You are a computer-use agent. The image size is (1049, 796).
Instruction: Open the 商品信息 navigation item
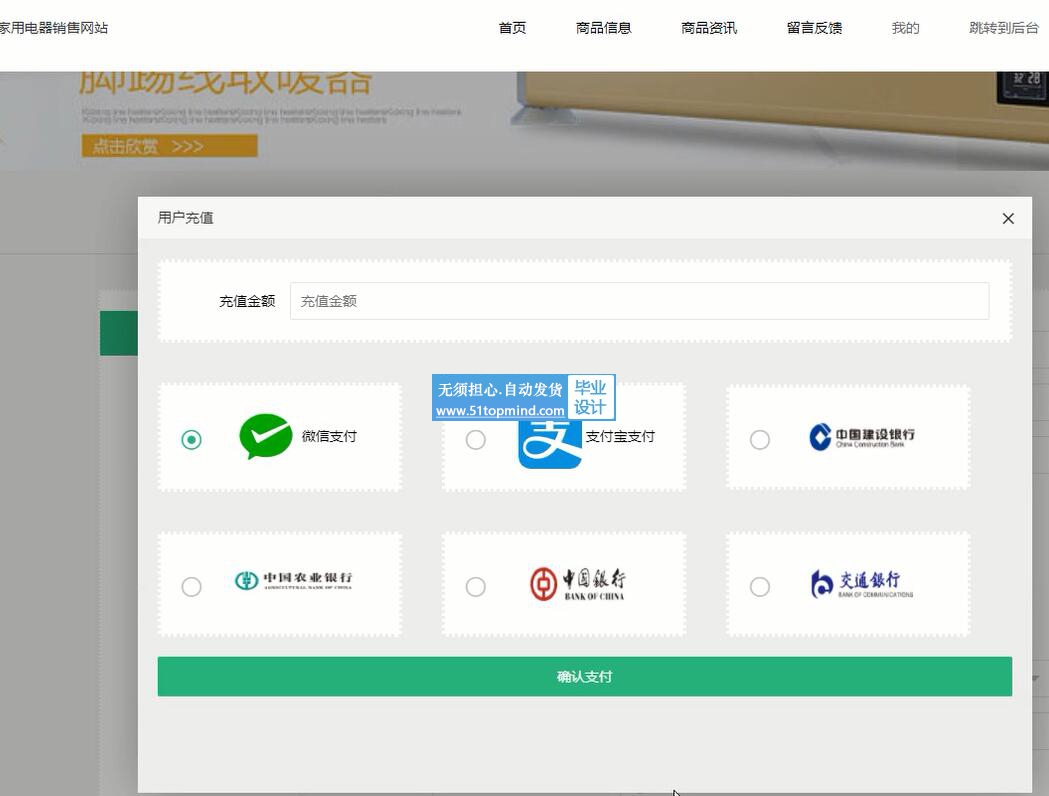click(603, 28)
